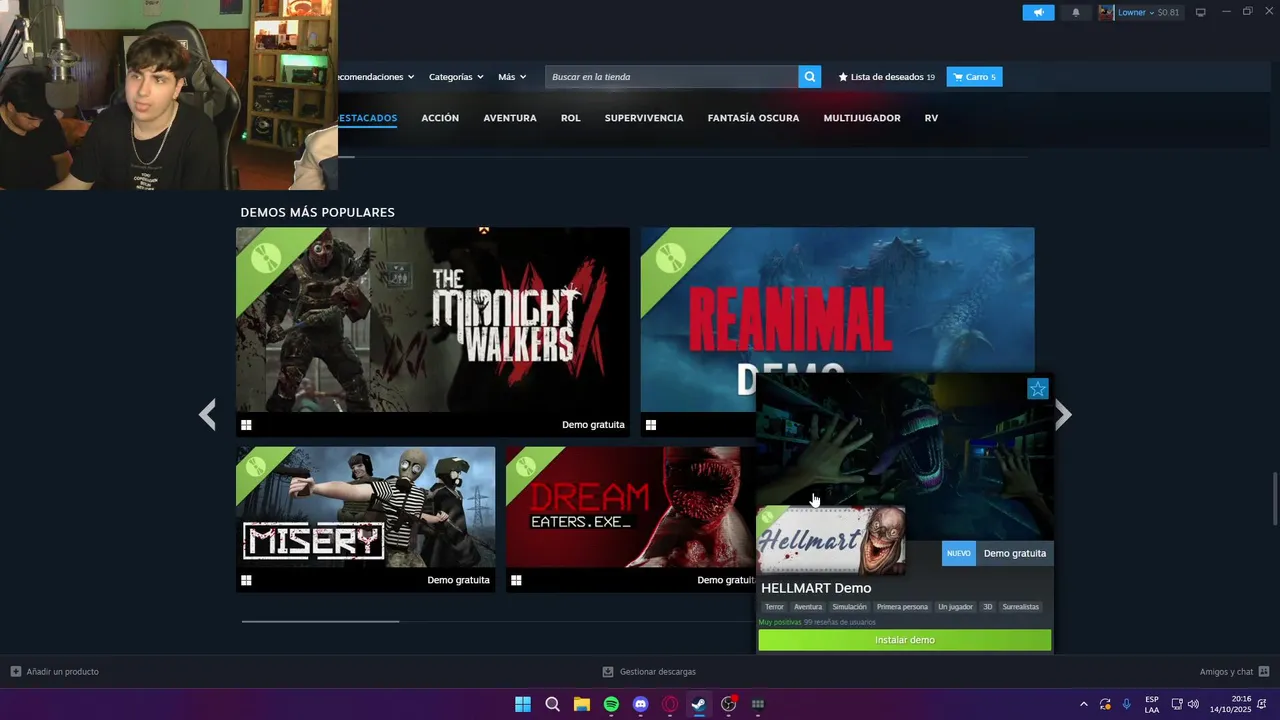This screenshot has height=720, width=1280.
Task: Click the Lowner profile avatar
Action: (x=1106, y=12)
